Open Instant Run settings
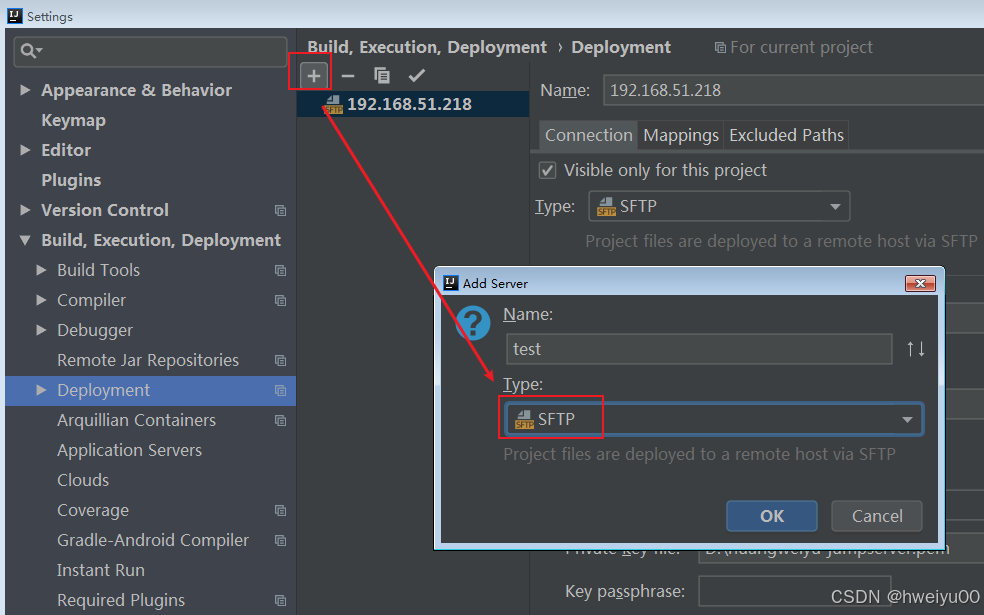Screen dimensions: 984x615 [100, 570]
